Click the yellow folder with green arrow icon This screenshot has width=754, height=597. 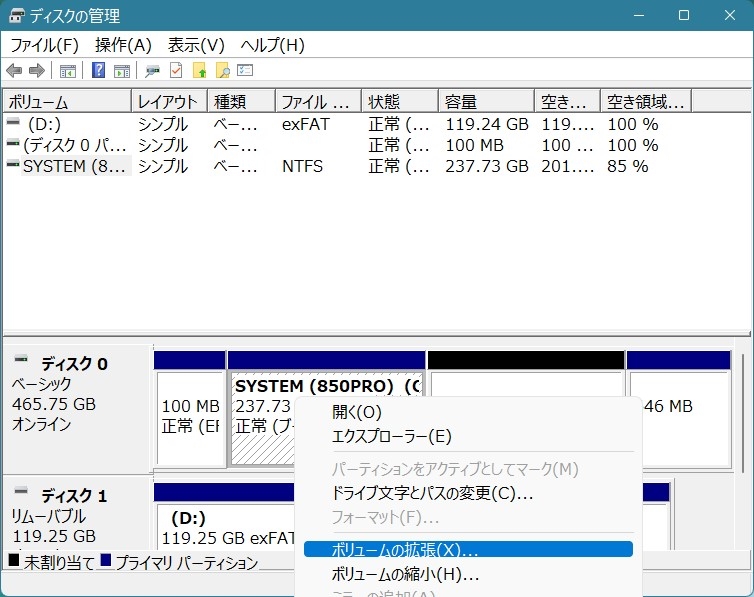click(200, 71)
